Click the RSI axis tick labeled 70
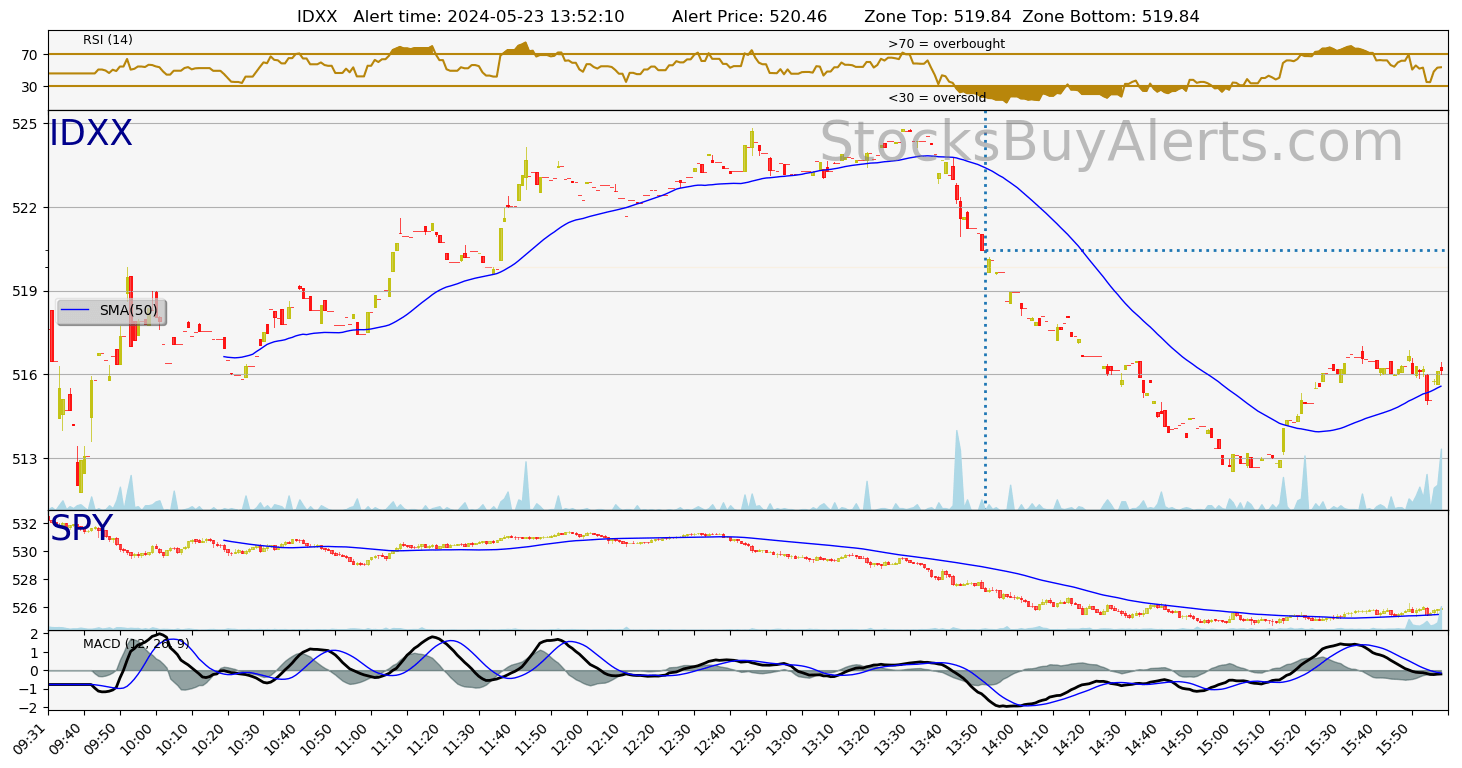This screenshot has width=1462, height=768. point(29,54)
